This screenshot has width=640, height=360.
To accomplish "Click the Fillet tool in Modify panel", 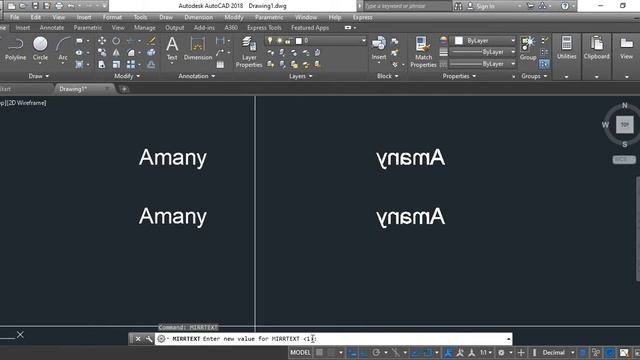I will click(131, 53).
